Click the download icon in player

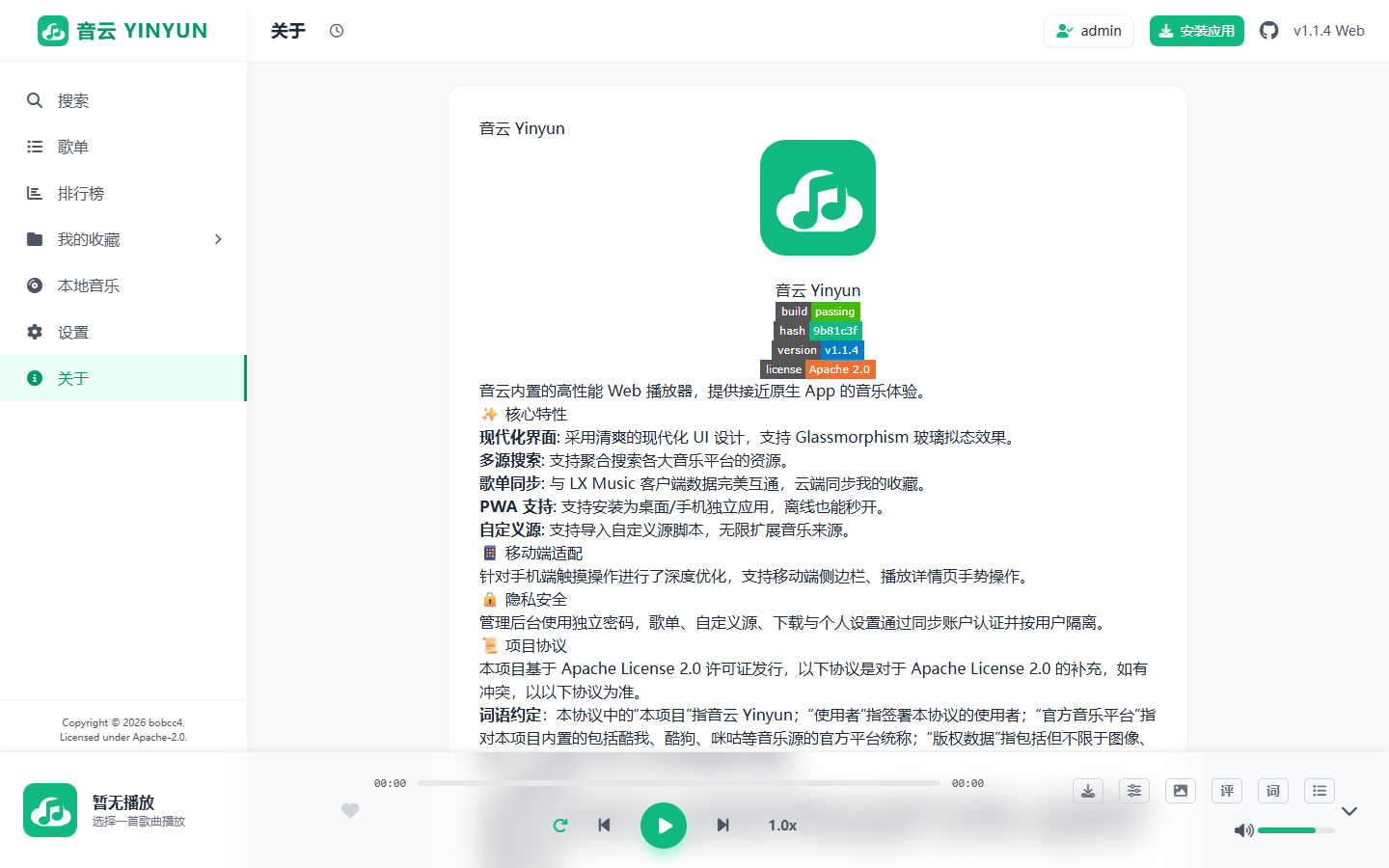coord(1088,791)
